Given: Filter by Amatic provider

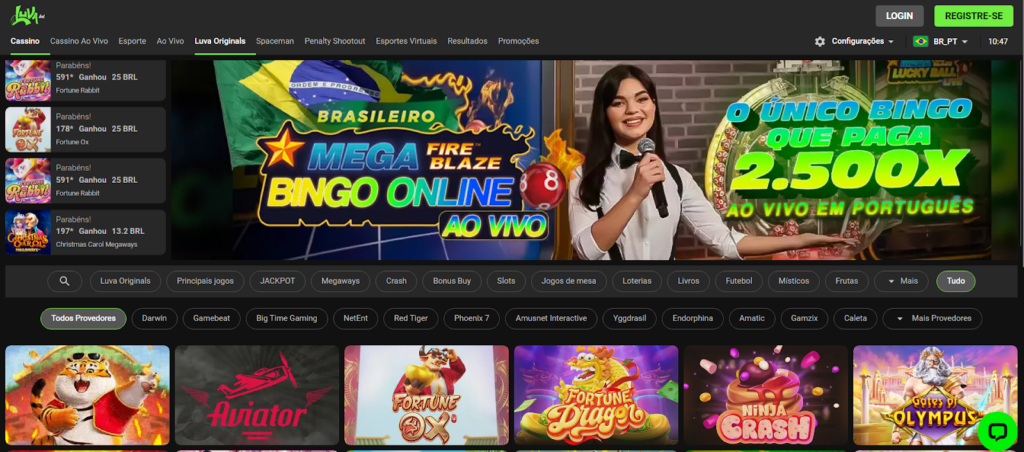Looking at the screenshot, I should 752,318.
